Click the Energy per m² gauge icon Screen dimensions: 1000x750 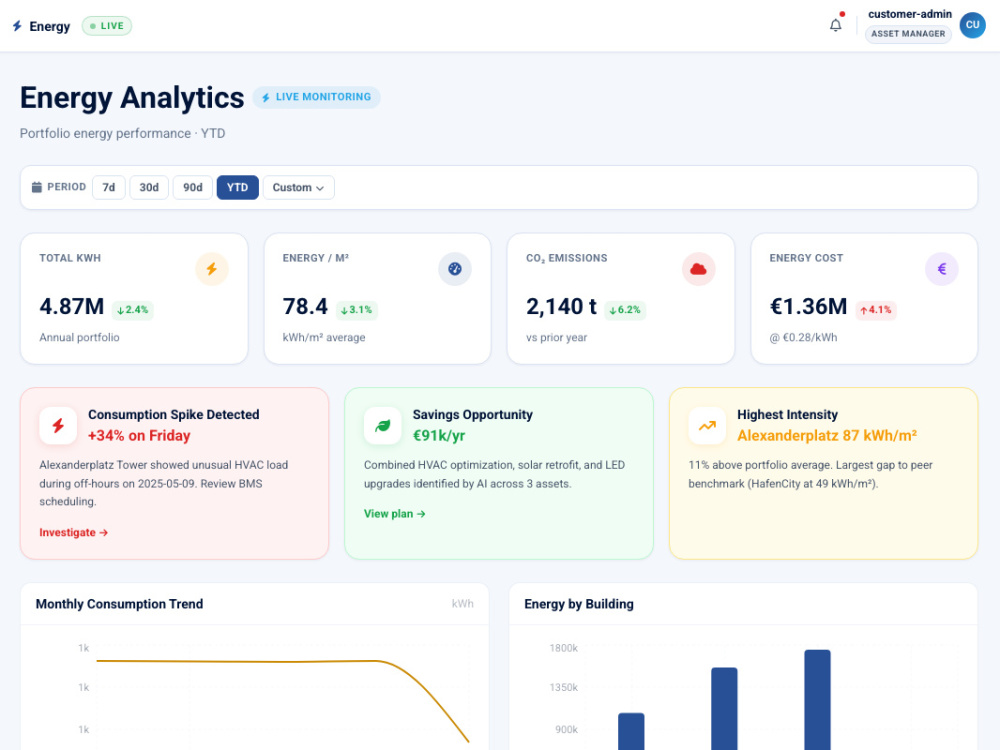click(455, 269)
